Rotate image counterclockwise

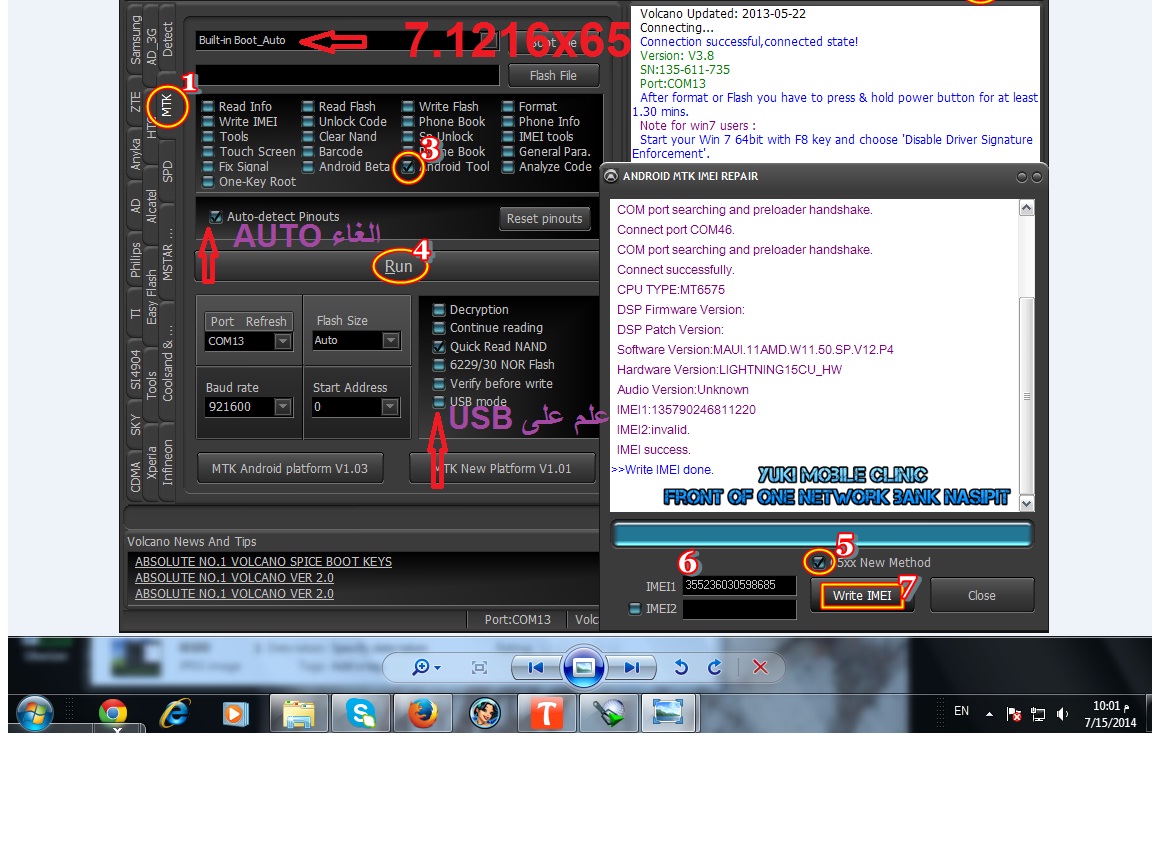pyautogui.click(x=681, y=667)
